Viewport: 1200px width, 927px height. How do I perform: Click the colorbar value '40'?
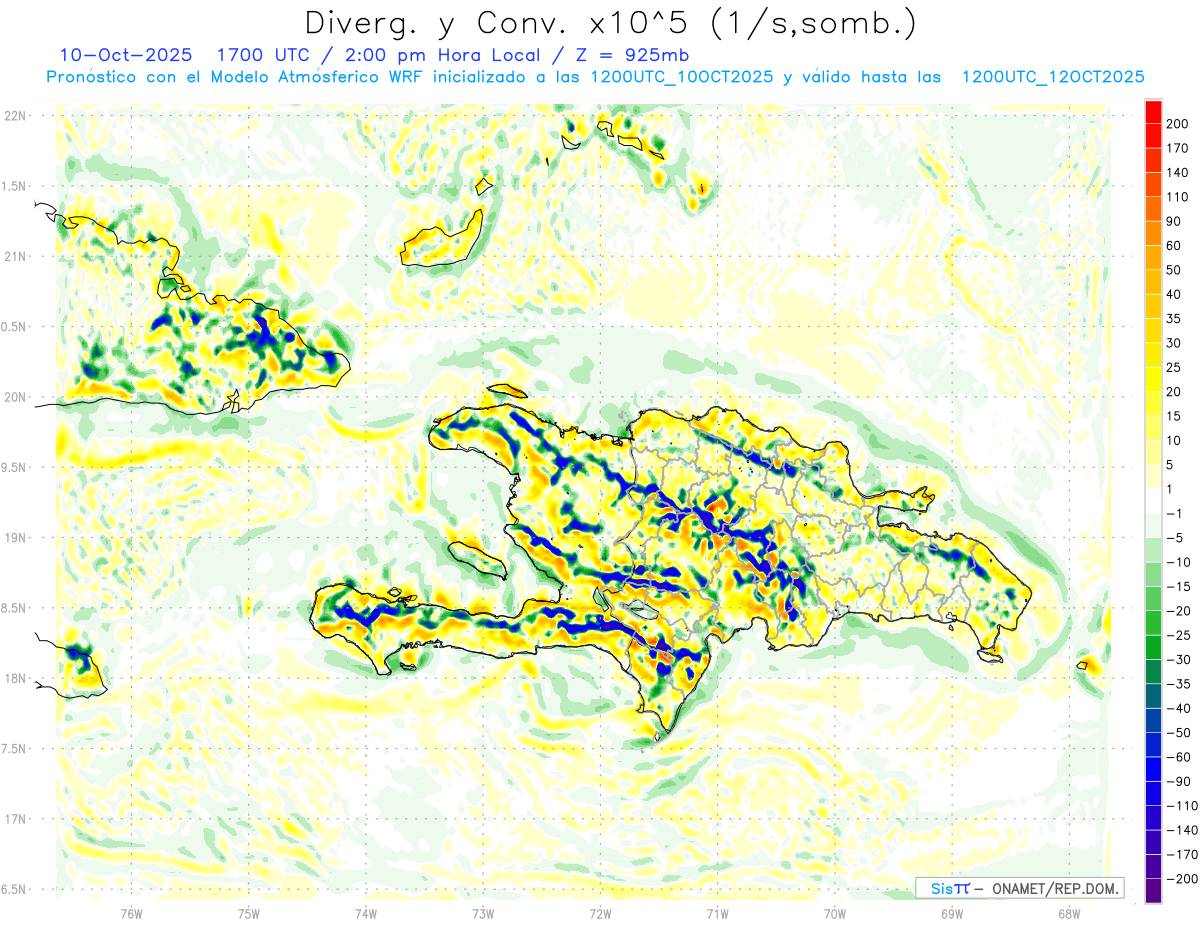(x=1175, y=294)
